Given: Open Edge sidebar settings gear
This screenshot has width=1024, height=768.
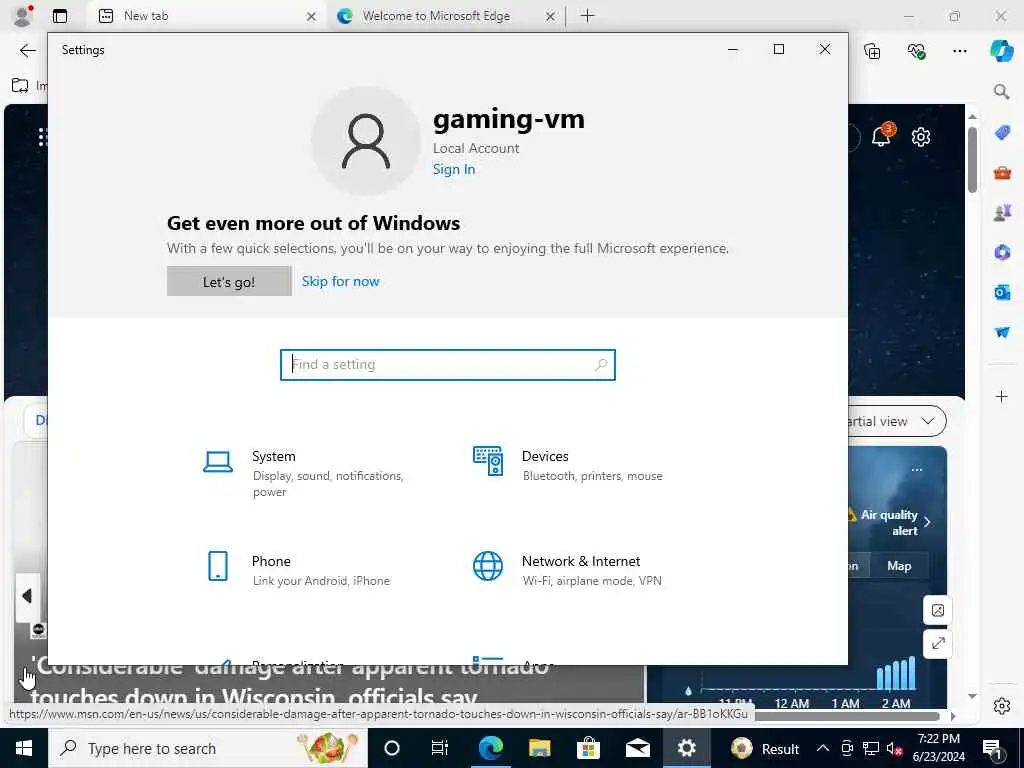Looking at the screenshot, I should click(x=1002, y=705).
